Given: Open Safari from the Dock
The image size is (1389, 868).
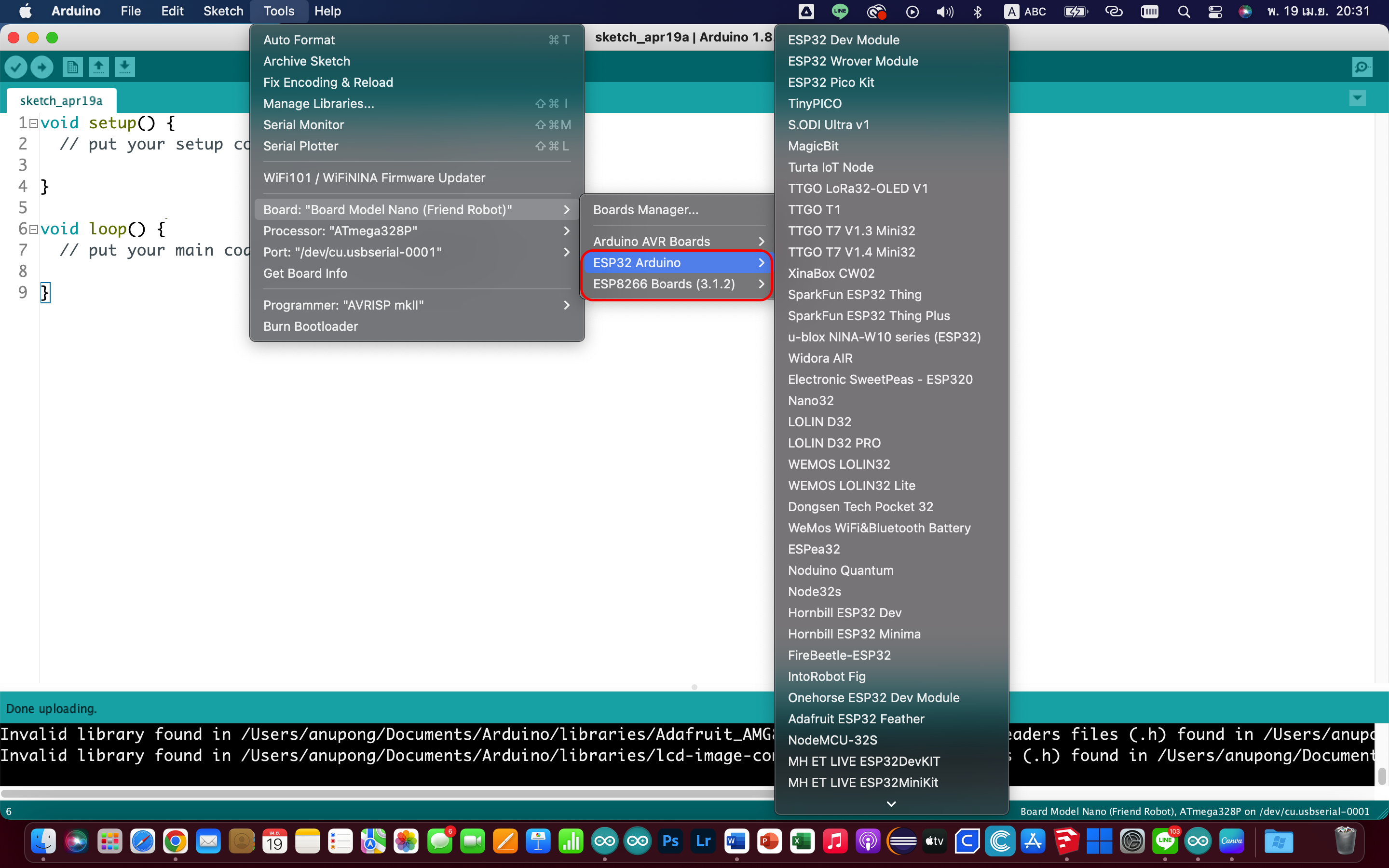Looking at the screenshot, I should pyautogui.click(x=142, y=842).
